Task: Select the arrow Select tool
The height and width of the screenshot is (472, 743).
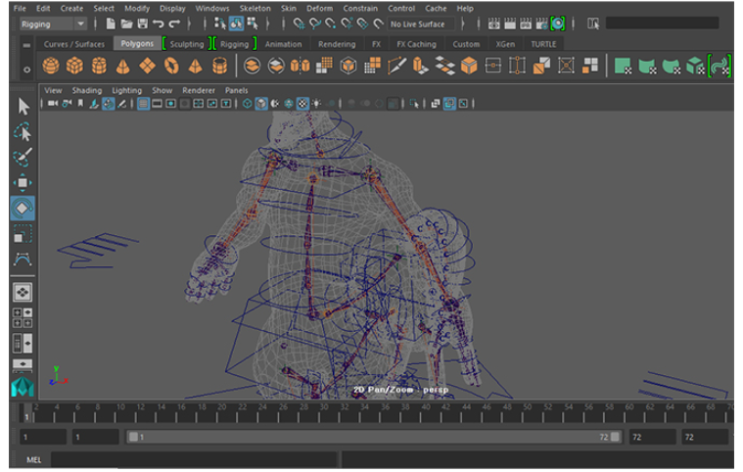Action: [x=23, y=107]
